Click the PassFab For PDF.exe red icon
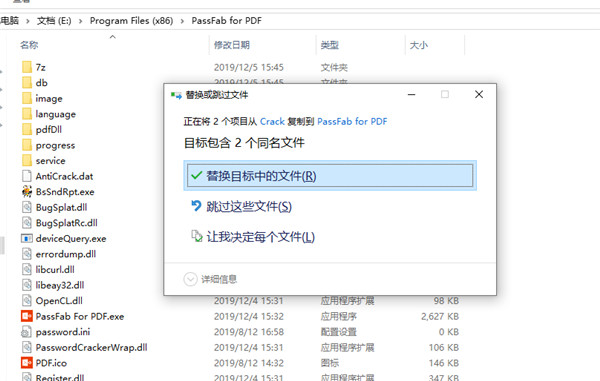 (x=27, y=316)
